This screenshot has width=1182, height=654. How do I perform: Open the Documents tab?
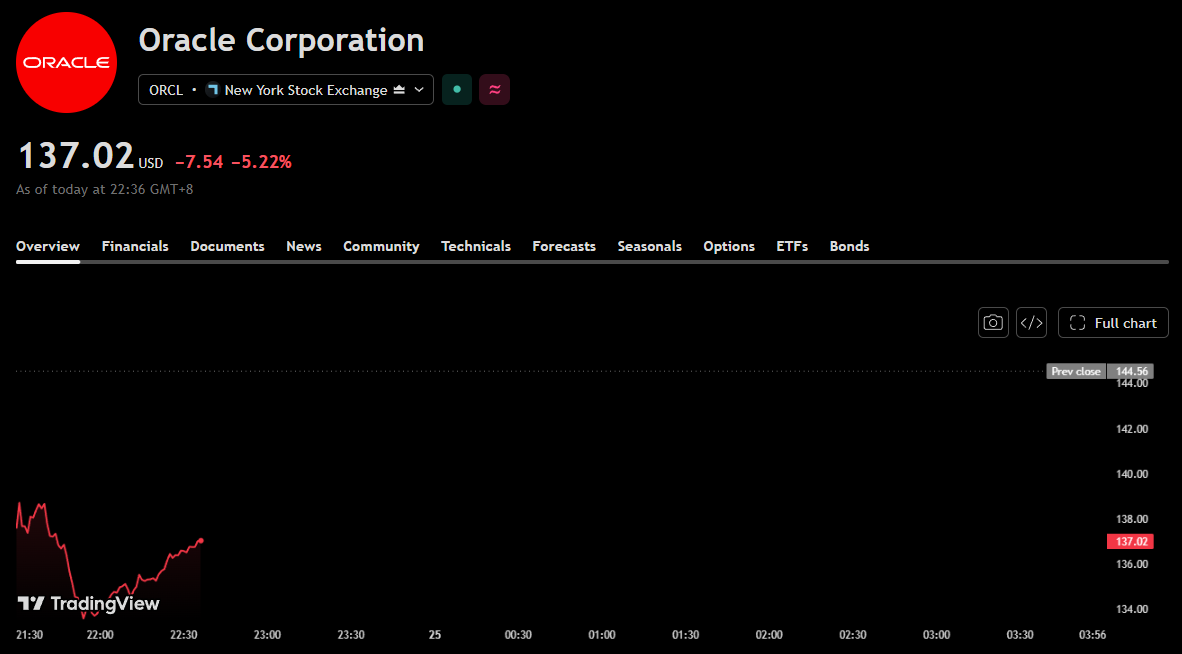(227, 246)
